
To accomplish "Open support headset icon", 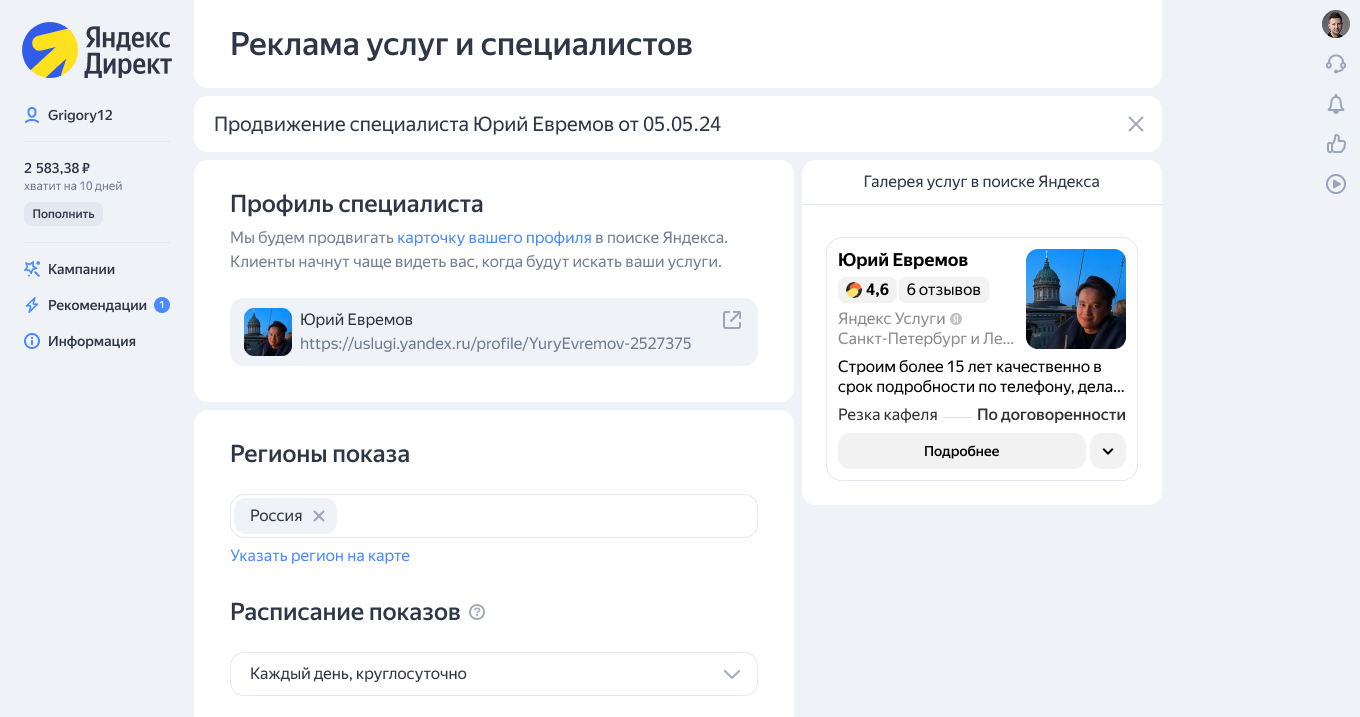I will [x=1335, y=64].
